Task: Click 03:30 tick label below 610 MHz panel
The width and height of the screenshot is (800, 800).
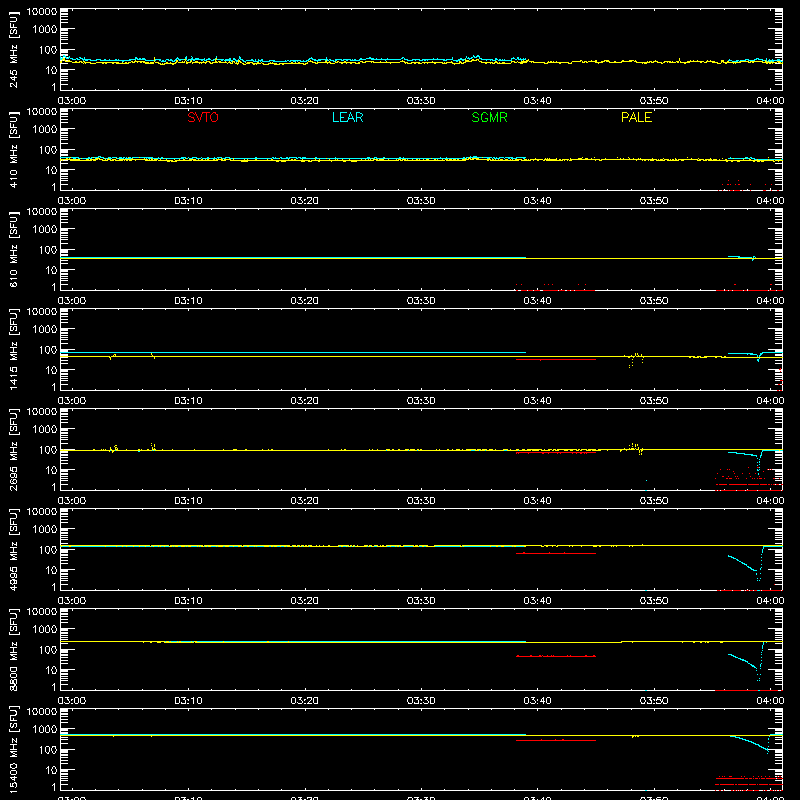Action: [421, 301]
